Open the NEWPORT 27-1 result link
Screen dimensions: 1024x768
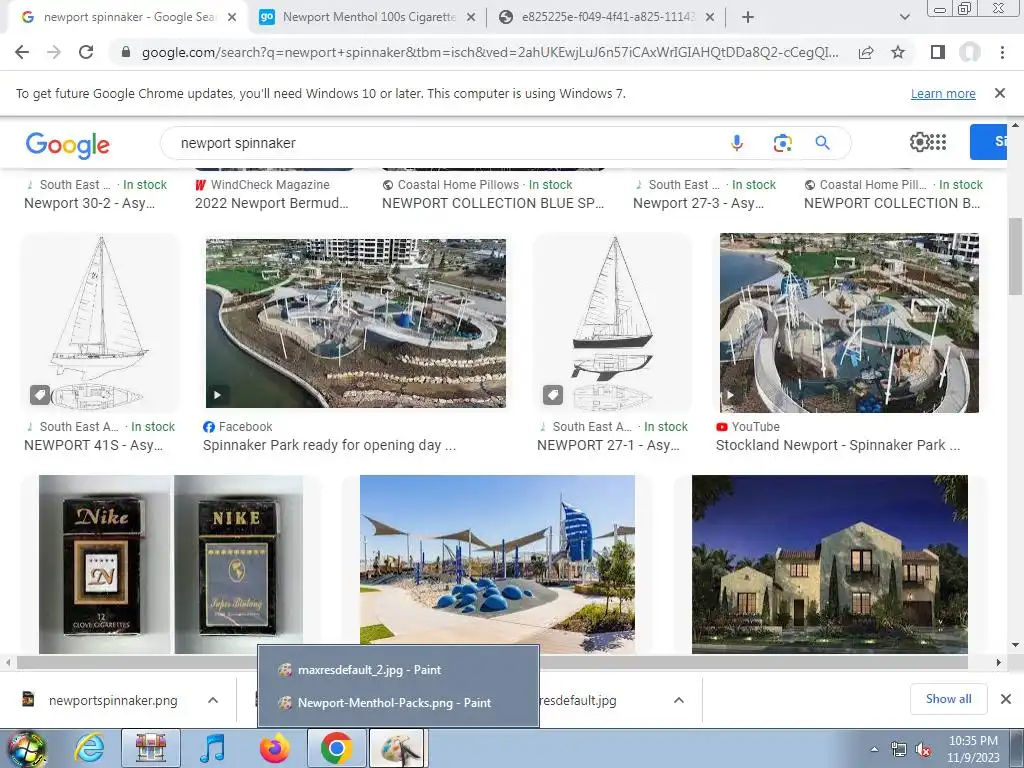pos(608,445)
